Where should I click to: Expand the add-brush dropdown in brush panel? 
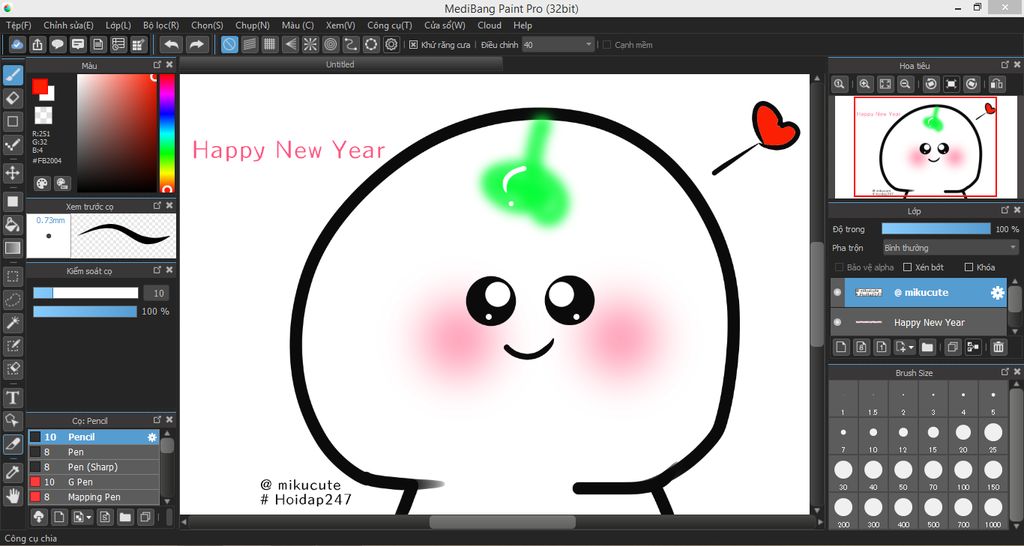89,517
